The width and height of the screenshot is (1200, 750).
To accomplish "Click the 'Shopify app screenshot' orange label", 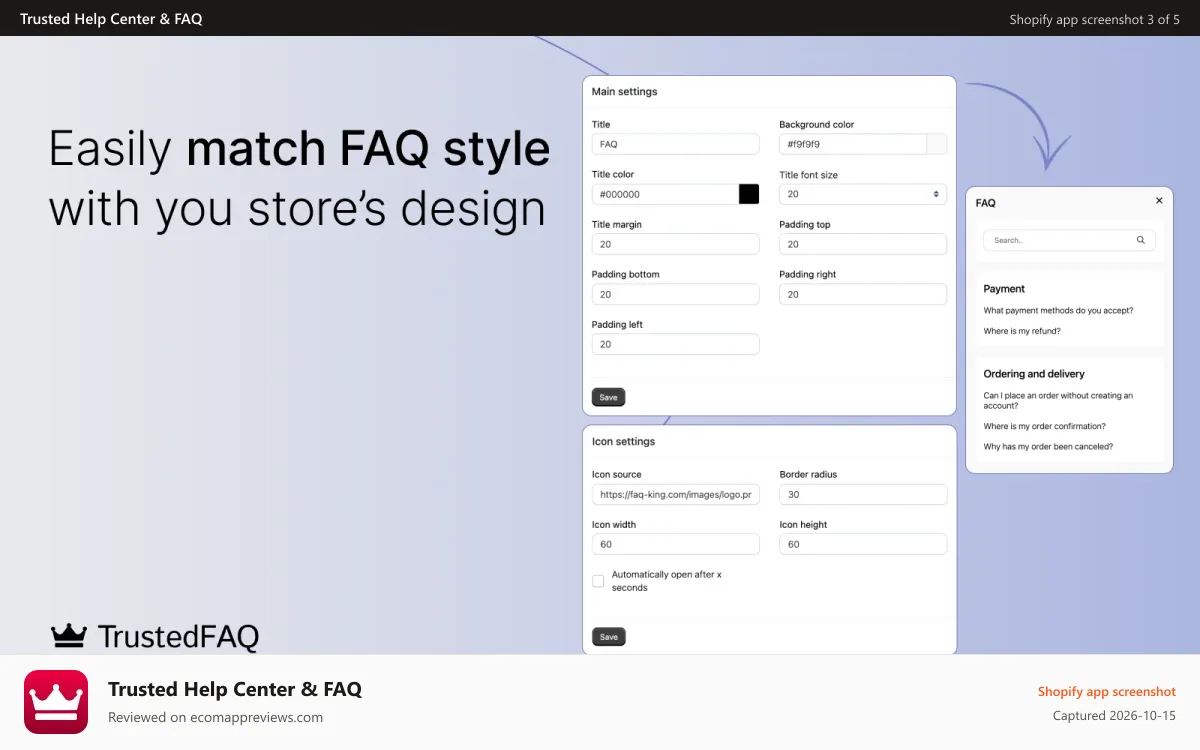I will pos(1107,692).
